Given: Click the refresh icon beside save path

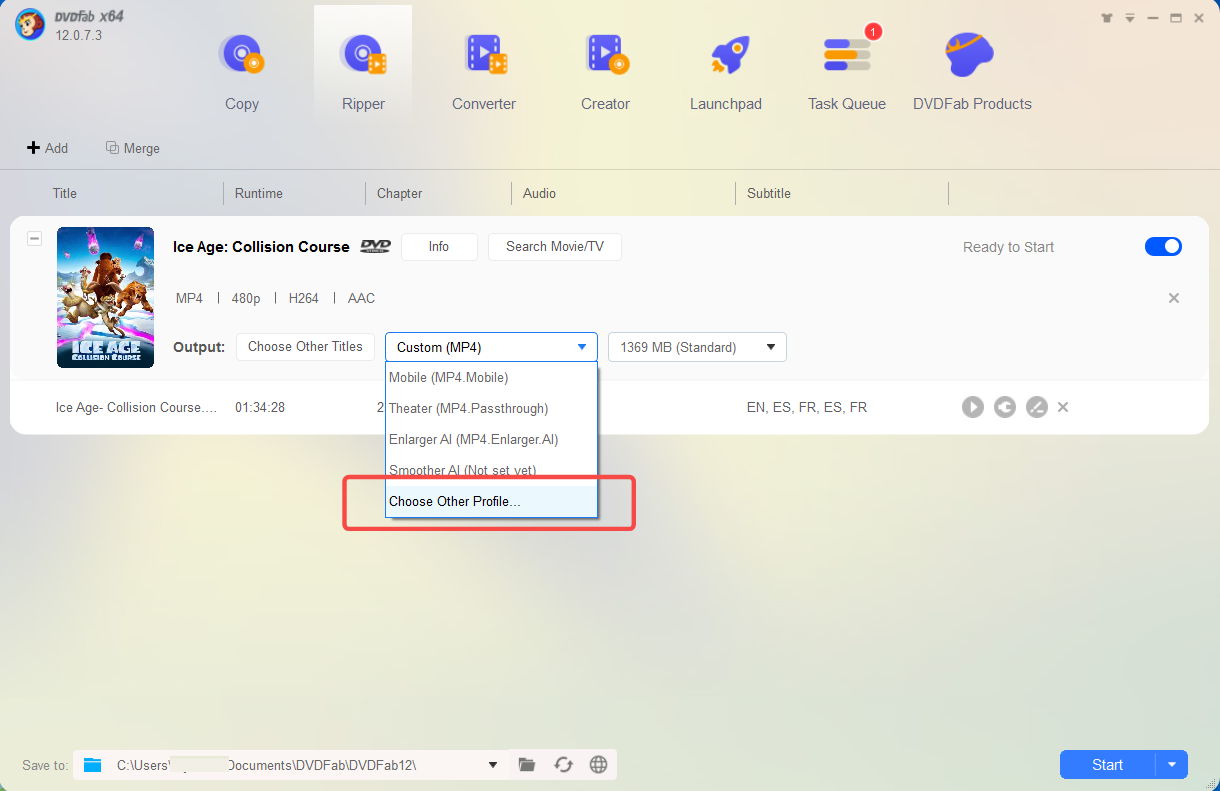Looking at the screenshot, I should (x=563, y=765).
